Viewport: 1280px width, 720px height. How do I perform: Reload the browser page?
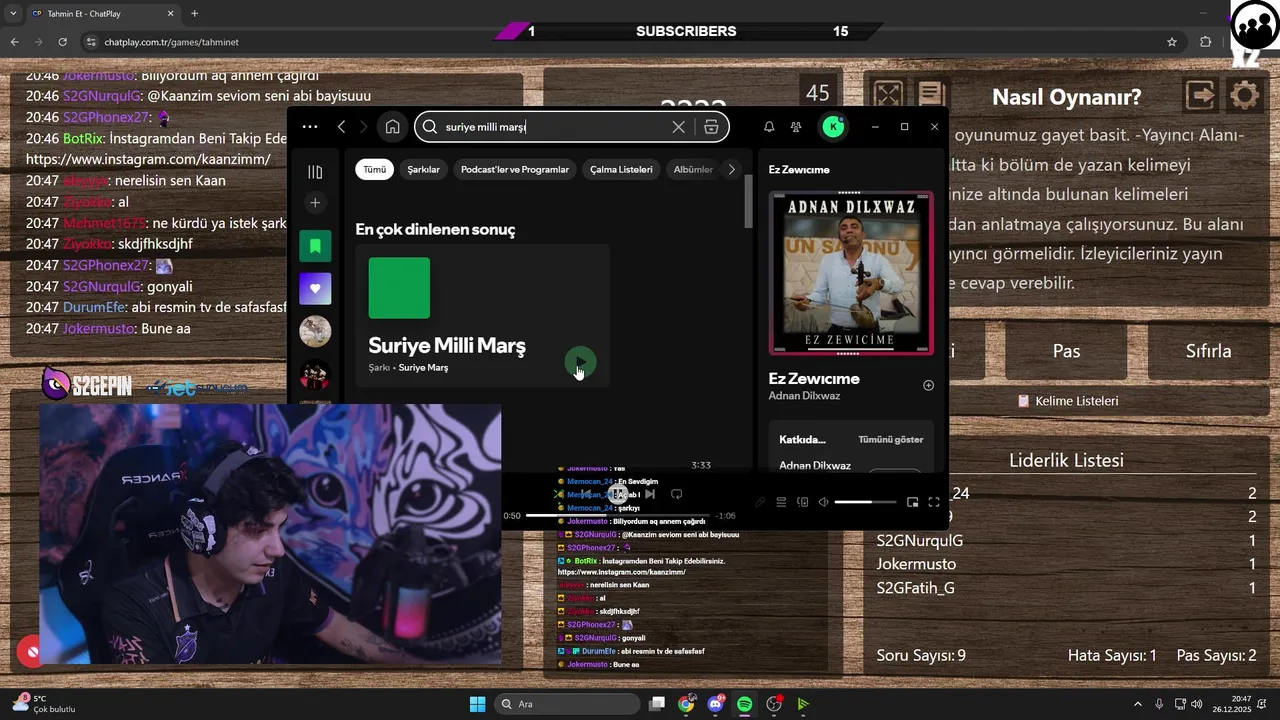(63, 42)
